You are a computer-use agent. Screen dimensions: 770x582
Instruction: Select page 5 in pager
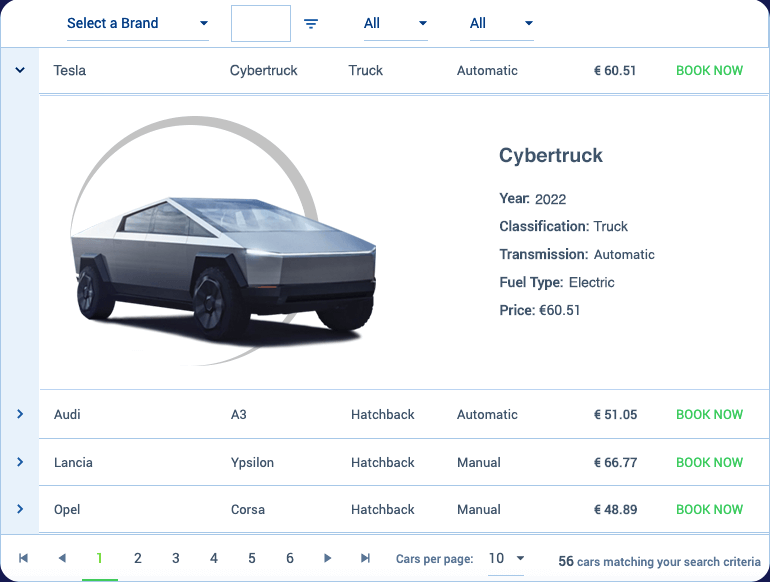click(x=252, y=558)
